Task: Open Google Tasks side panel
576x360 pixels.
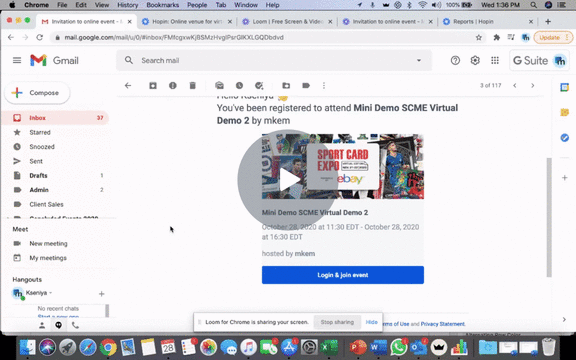Action: pos(565,138)
